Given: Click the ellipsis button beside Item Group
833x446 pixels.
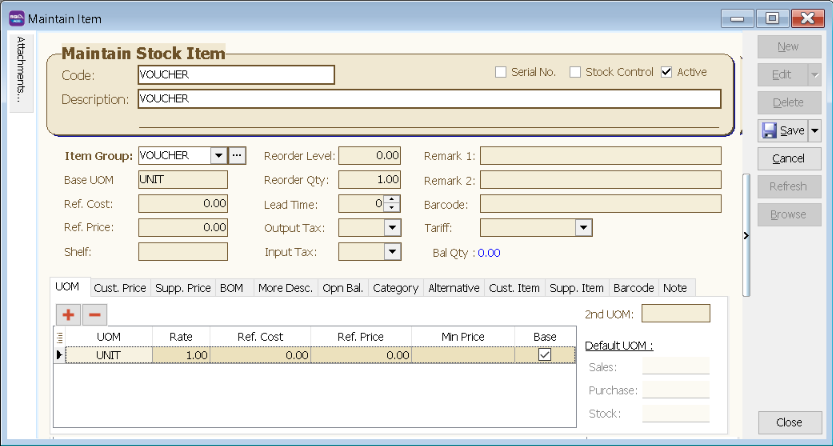Looking at the screenshot, I should [237, 155].
